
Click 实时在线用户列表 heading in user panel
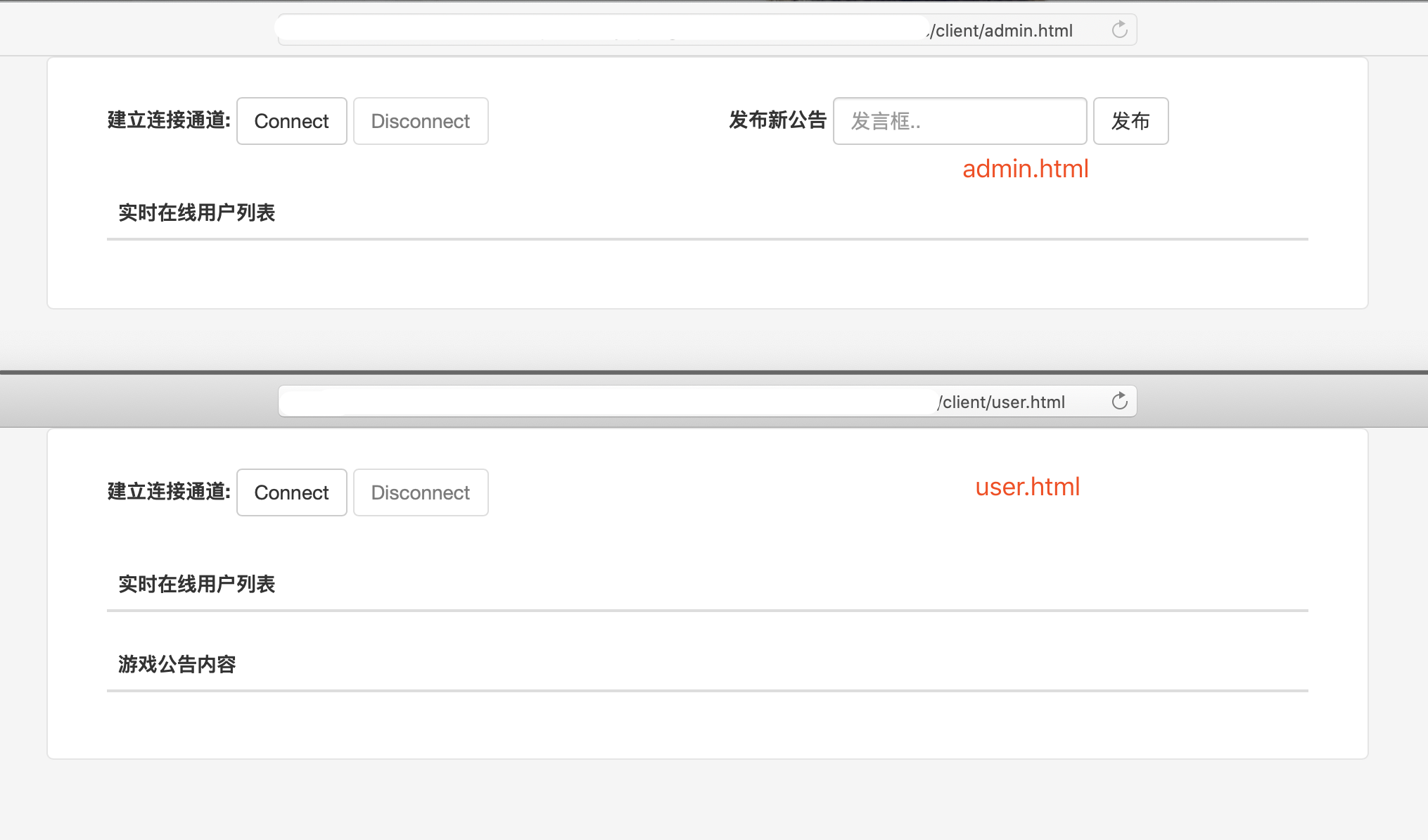pyautogui.click(x=196, y=584)
